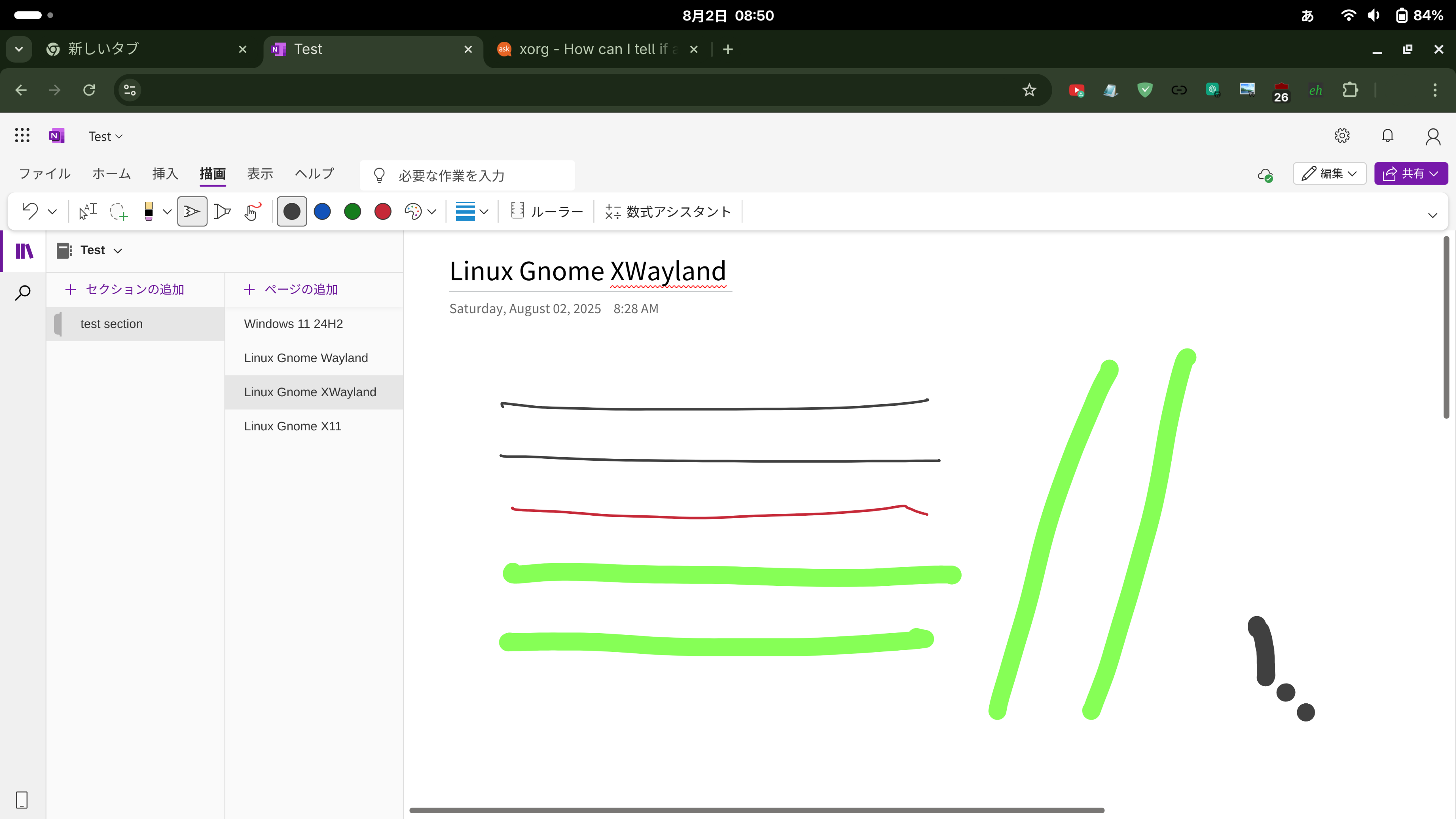Screen dimensions: 1456x819
Task: Open the Microsoft 365 app launcher grid
Action: coord(22,136)
